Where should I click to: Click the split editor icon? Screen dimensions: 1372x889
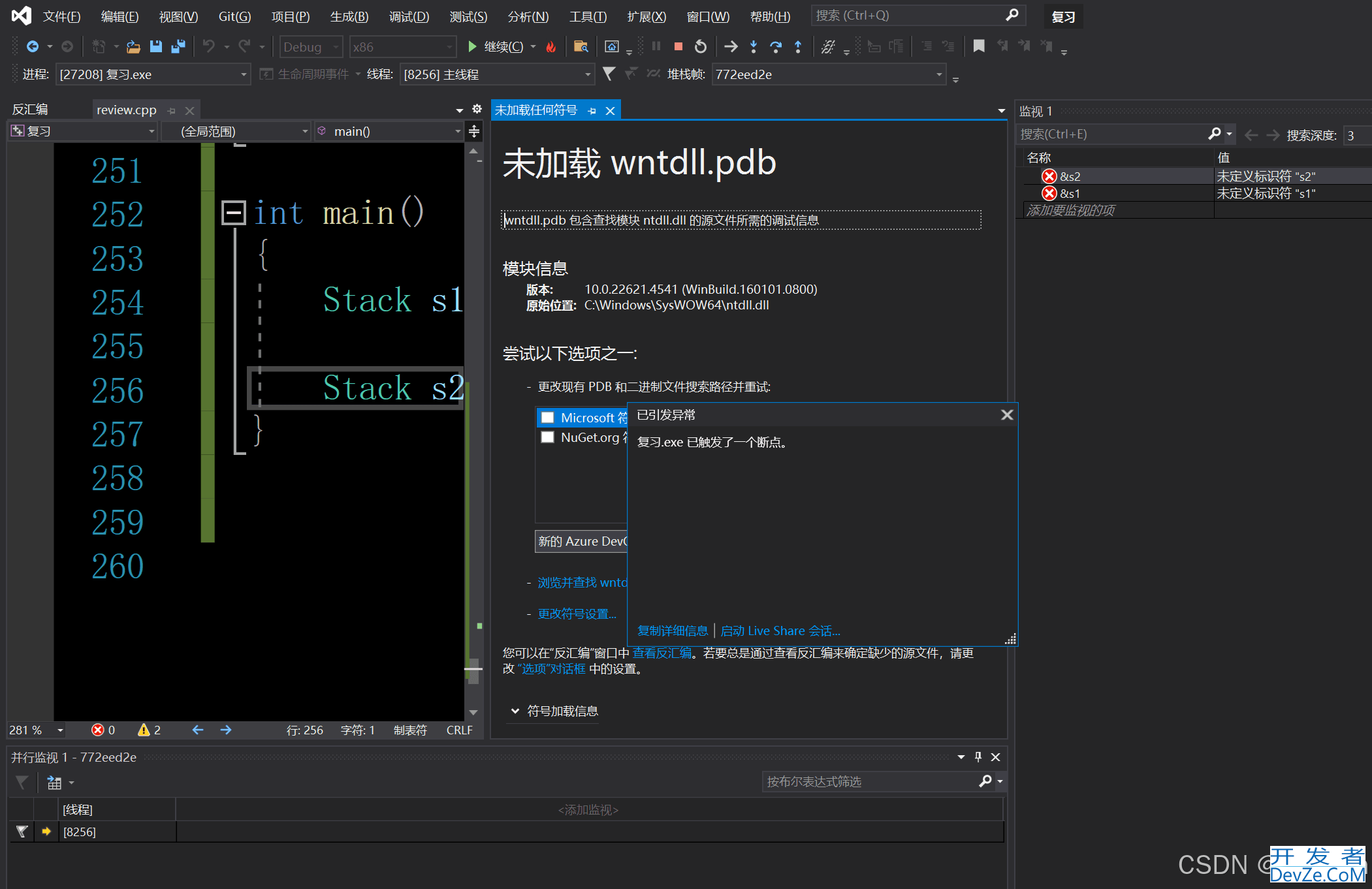pos(474,131)
